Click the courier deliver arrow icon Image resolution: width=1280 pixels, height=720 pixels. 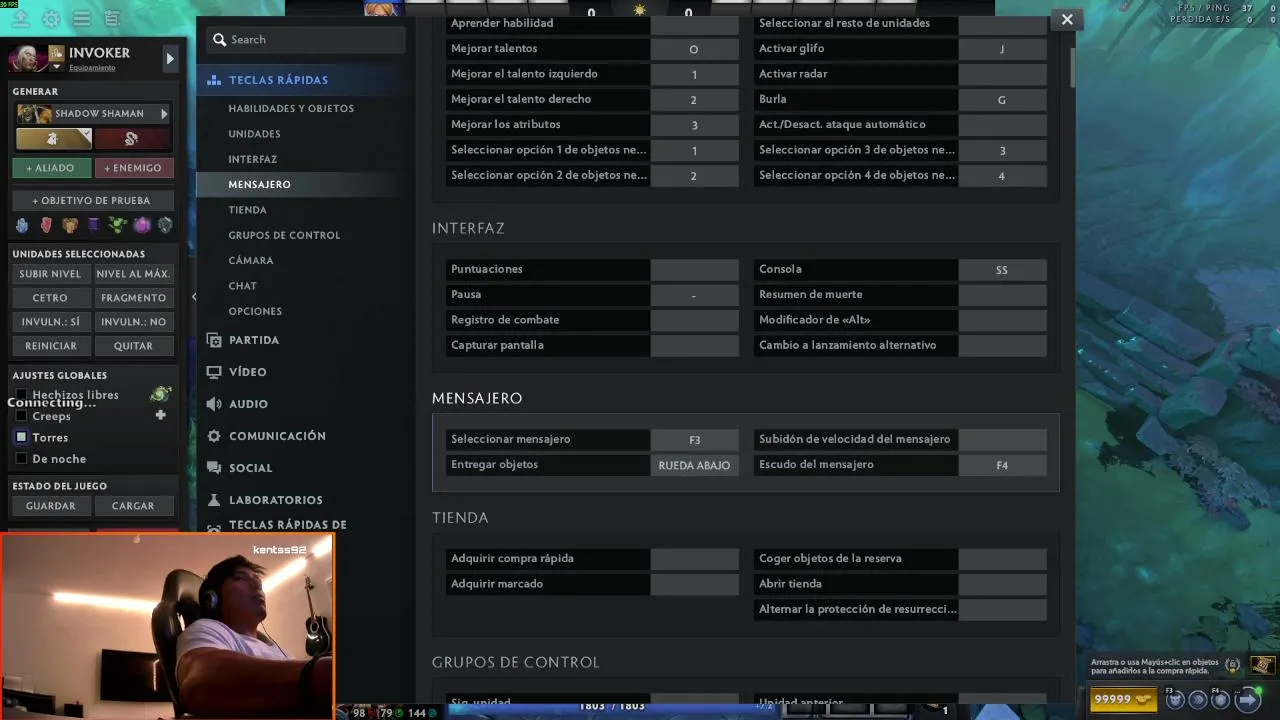1248,699
